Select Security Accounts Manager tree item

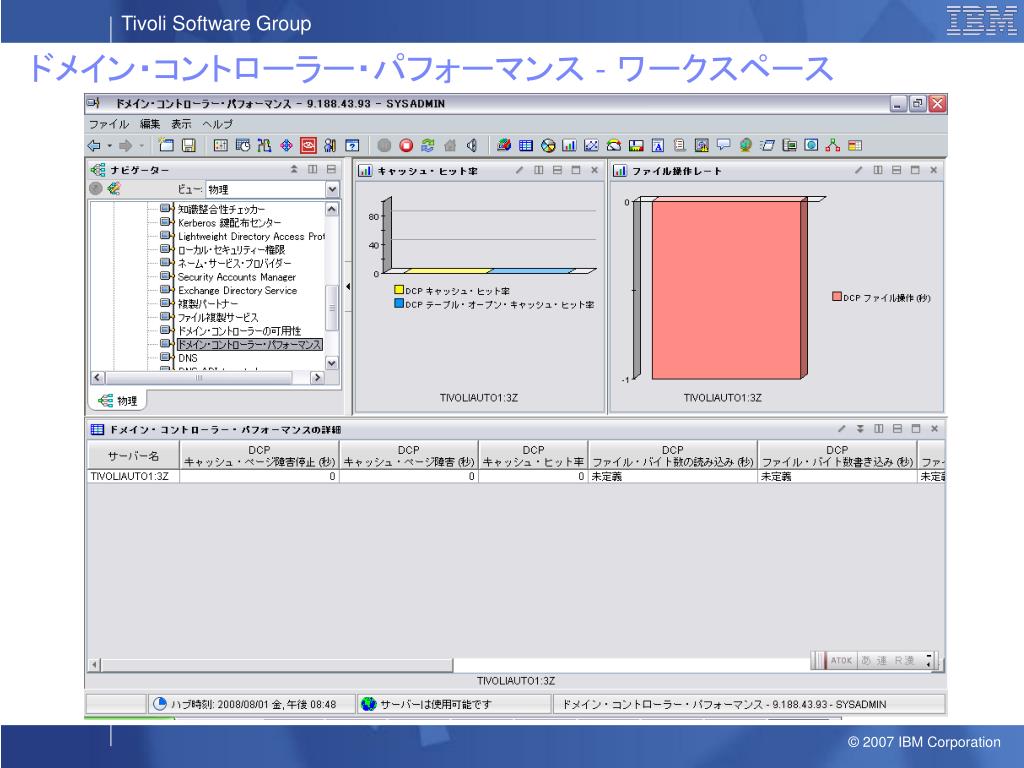(x=236, y=277)
